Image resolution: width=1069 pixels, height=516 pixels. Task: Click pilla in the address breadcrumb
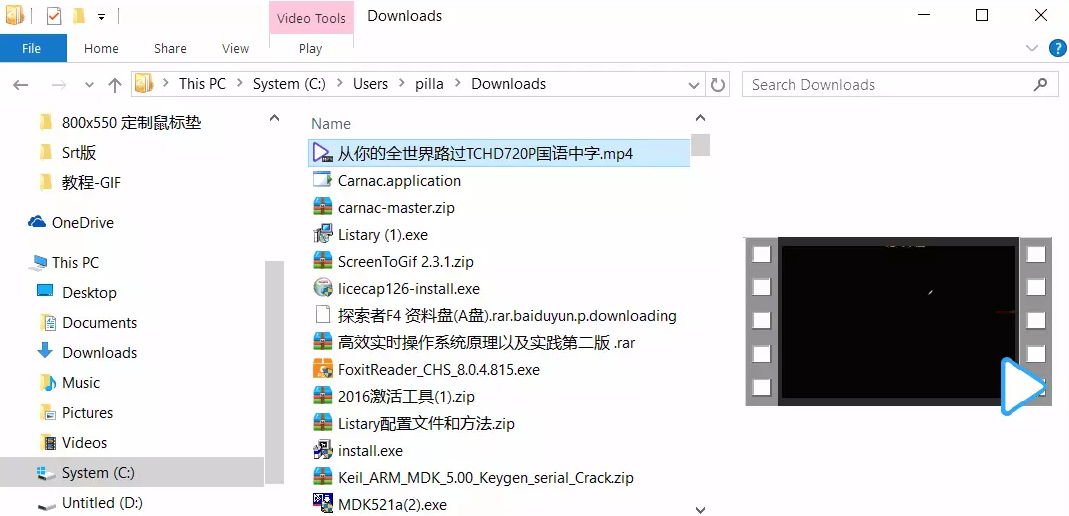pos(430,84)
